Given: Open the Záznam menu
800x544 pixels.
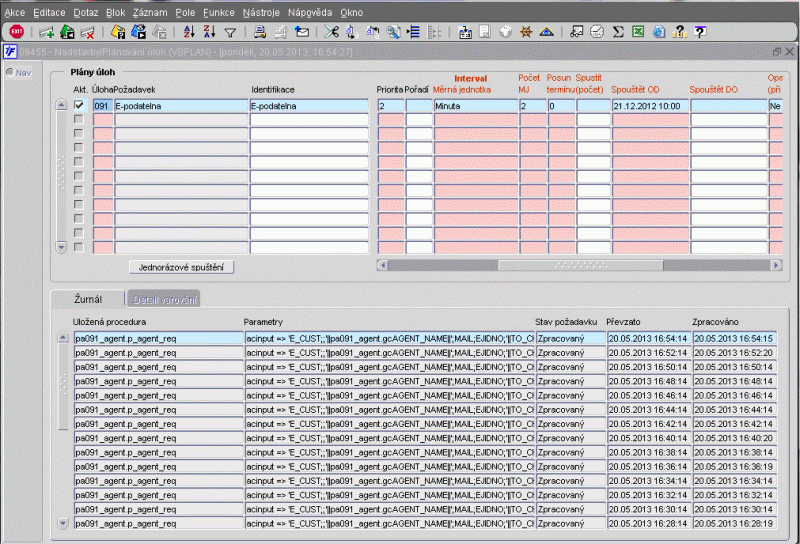Looking at the screenshot, I should 150,12.
